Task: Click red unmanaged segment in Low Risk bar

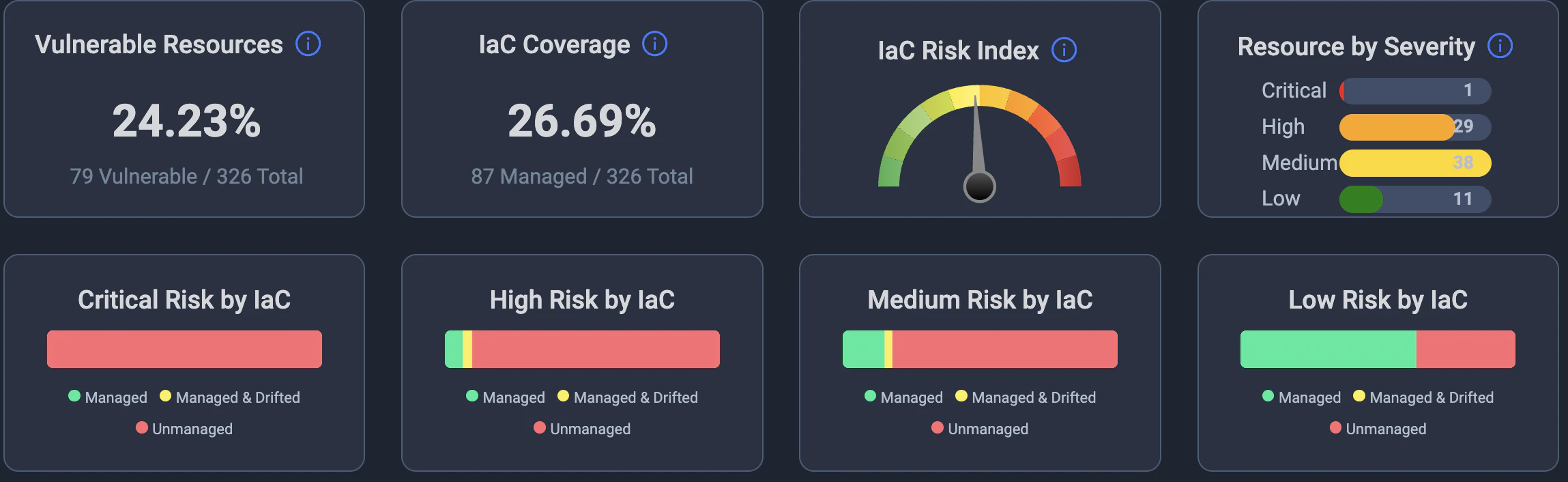Action: [1466, 350]
